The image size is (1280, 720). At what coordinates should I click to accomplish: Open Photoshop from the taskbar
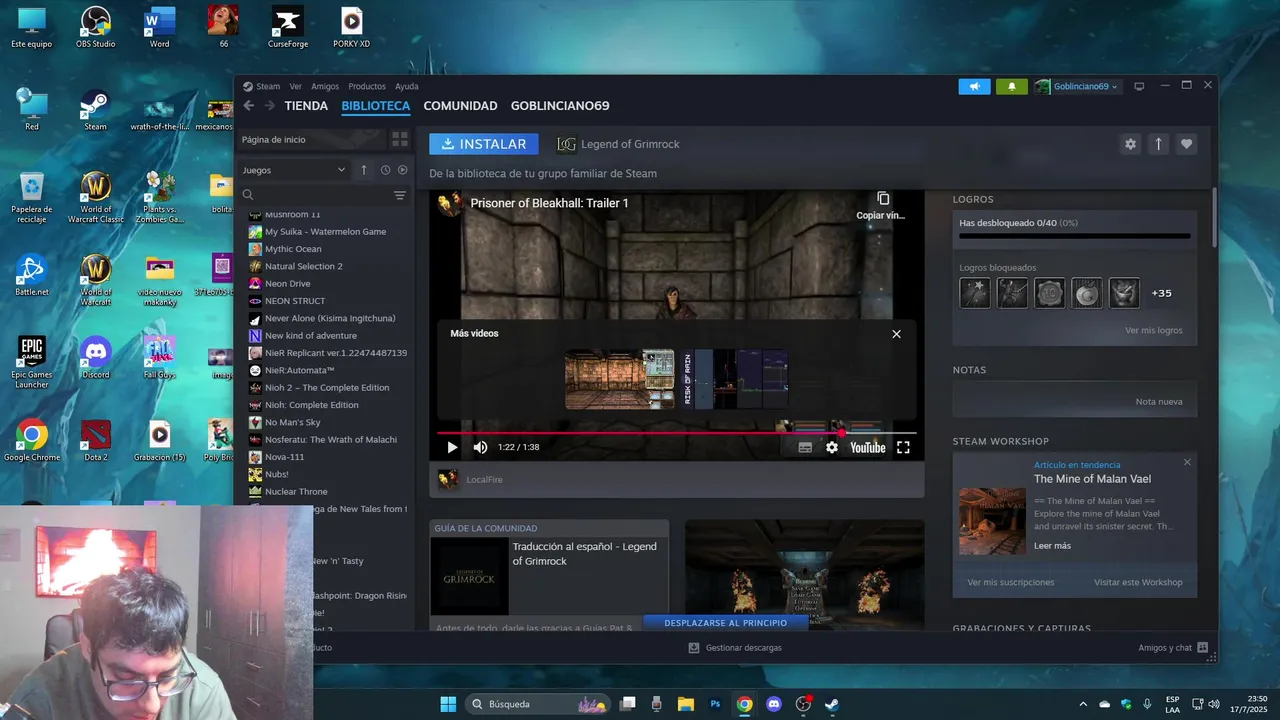pyautogui.click(x=715, y=704)
